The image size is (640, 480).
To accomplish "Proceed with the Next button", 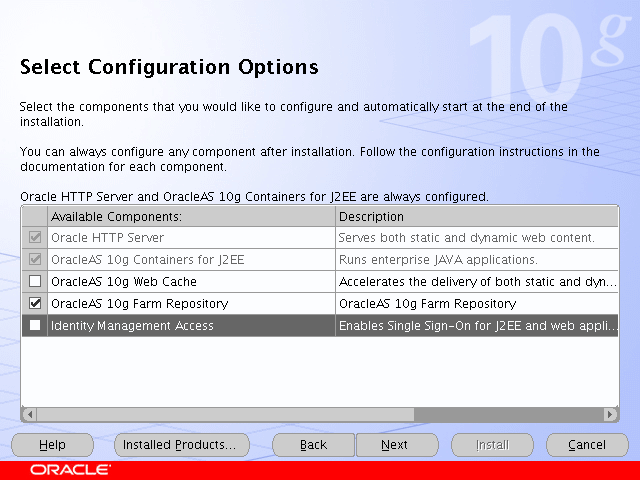I will tap(397, 444).
